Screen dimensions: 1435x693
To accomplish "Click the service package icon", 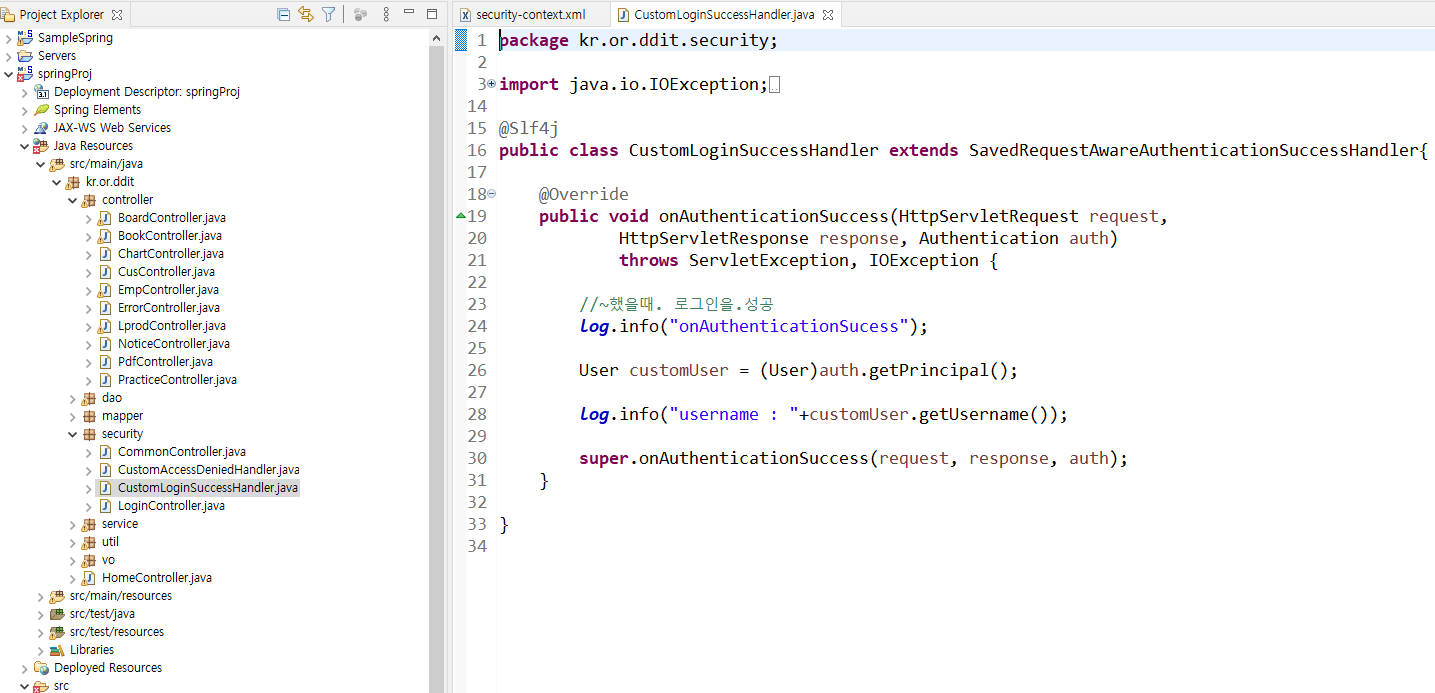I will 89,524.
